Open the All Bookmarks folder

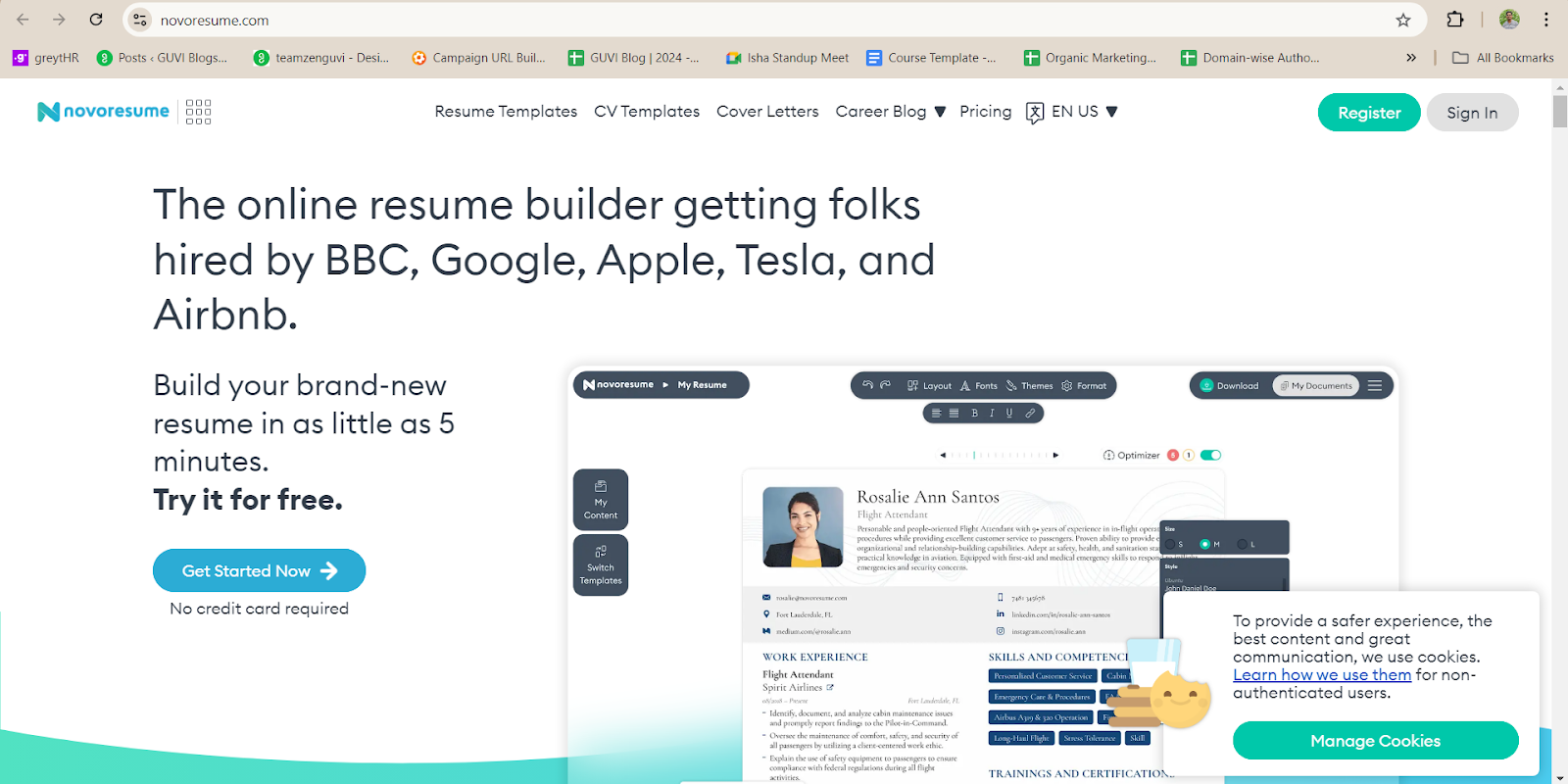pos(1502,58)
